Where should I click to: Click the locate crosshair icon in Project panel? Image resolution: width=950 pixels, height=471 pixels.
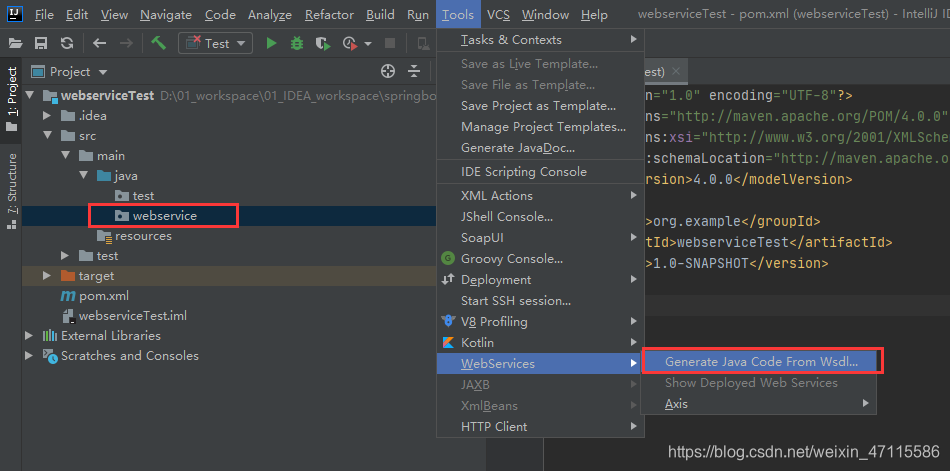click(388, 72)
